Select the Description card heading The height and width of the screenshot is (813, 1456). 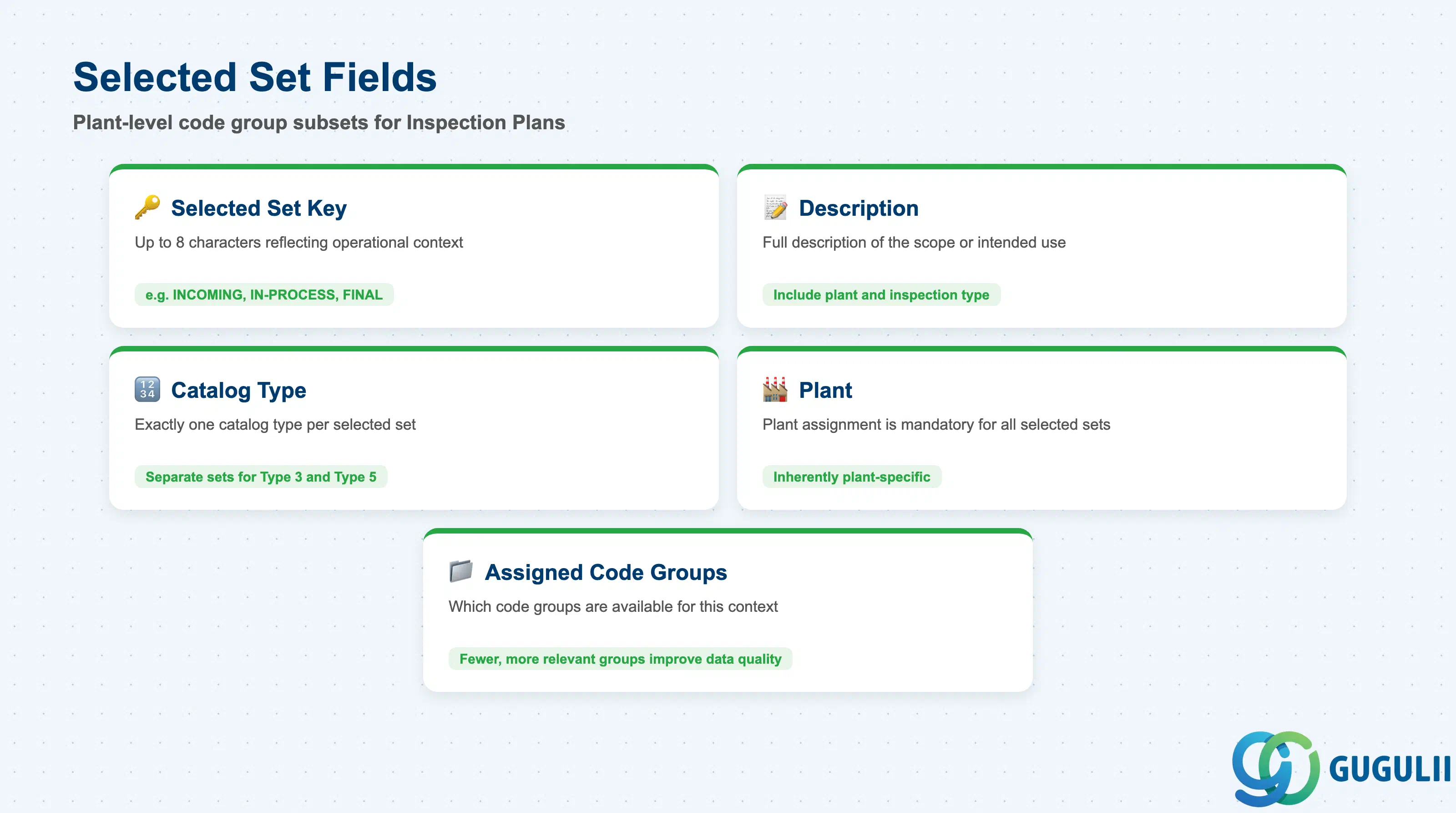(x=859, y=208)
